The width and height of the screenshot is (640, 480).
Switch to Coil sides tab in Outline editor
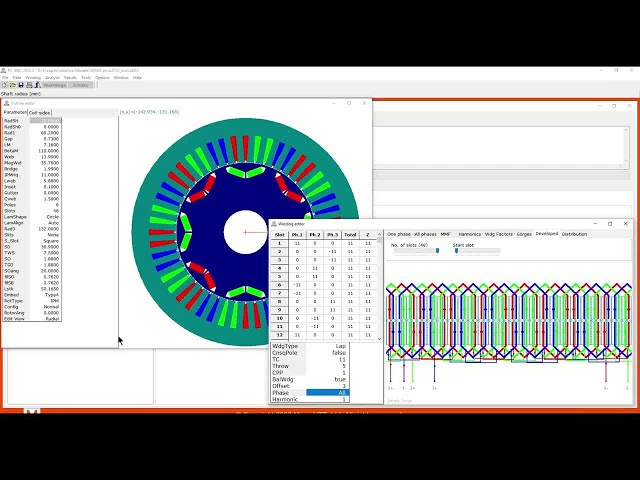(40, 113)
